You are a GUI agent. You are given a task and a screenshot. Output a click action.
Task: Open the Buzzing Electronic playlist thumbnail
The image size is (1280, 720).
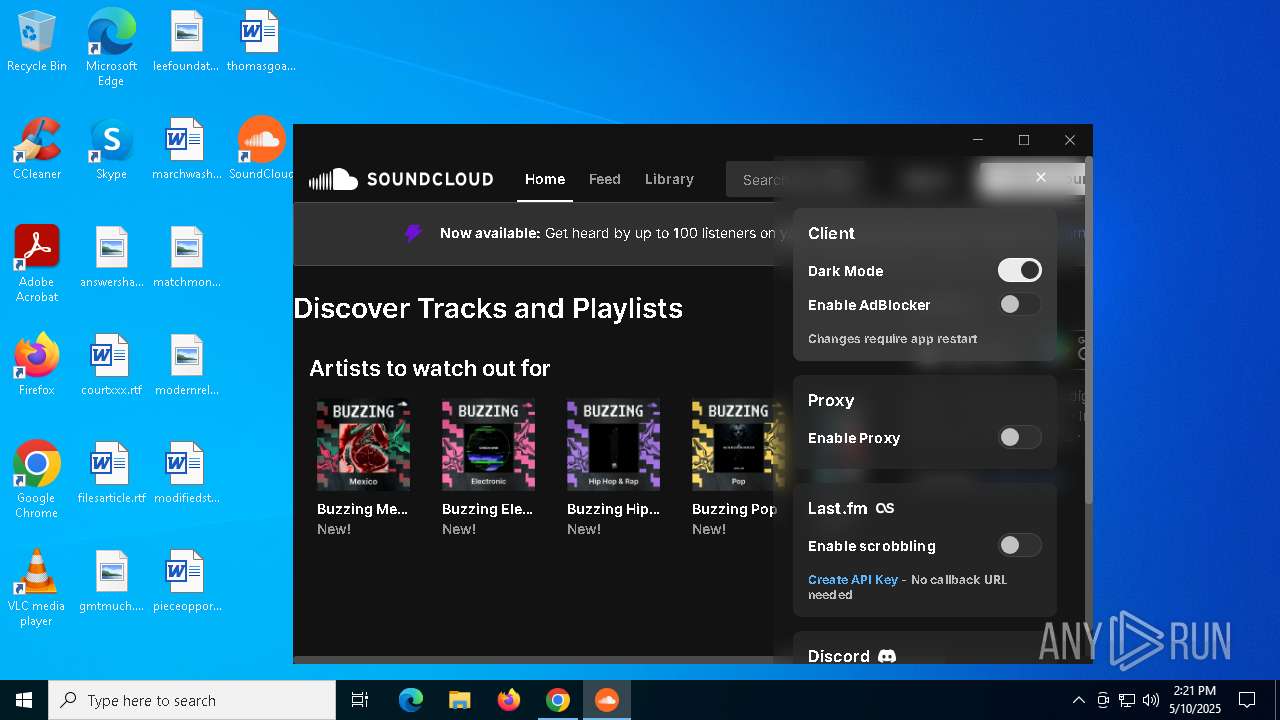(x=488, y=444)
